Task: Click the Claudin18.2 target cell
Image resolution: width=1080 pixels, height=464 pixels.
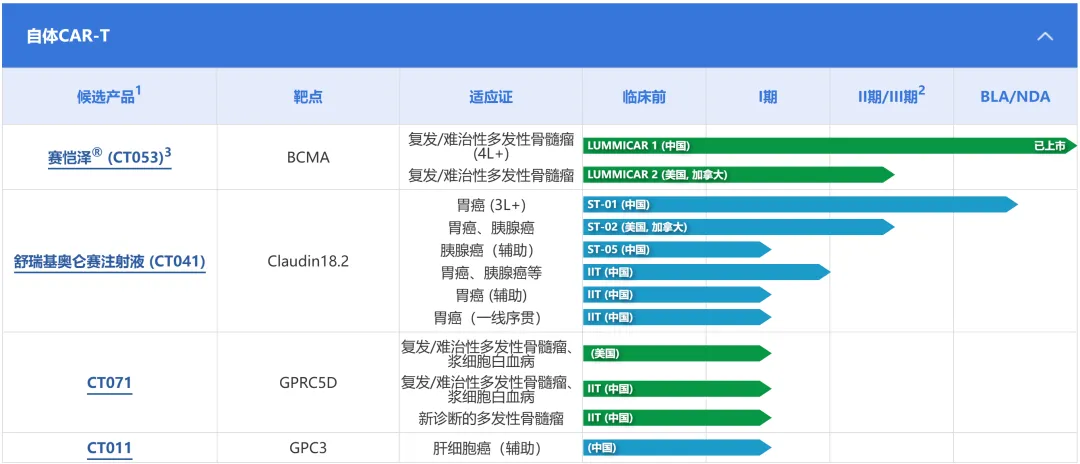Action: point(308,262)
